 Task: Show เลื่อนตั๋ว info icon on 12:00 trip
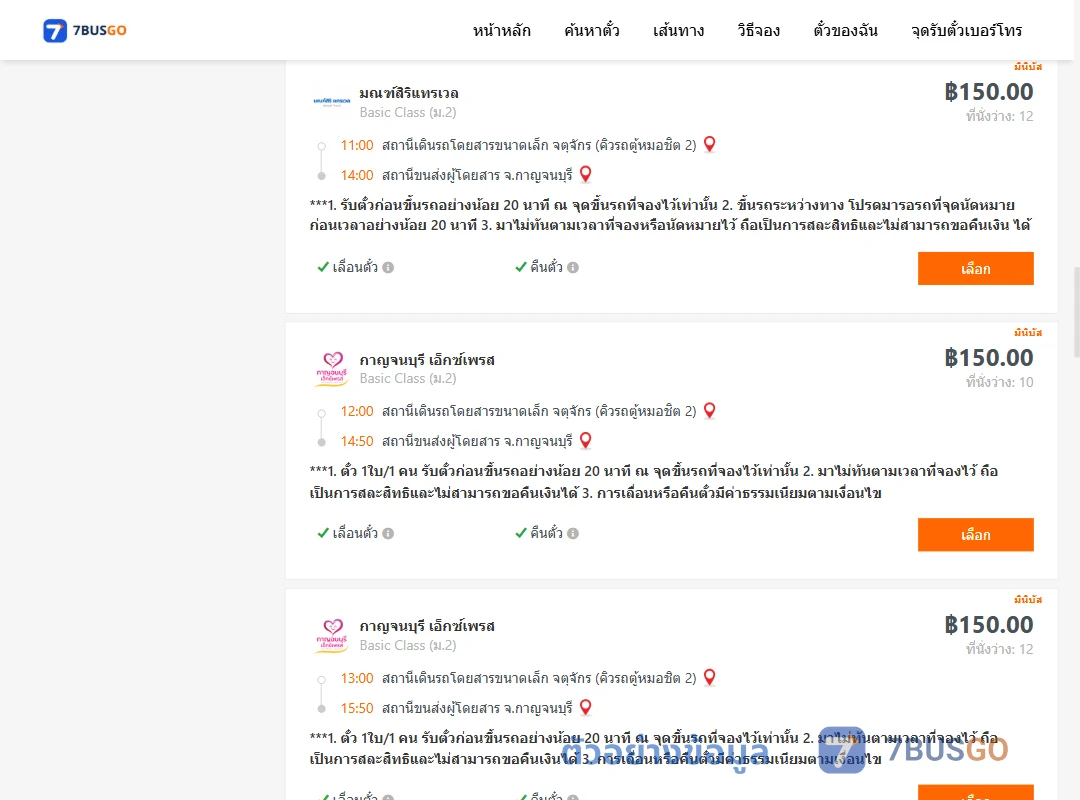click(388, 533)
